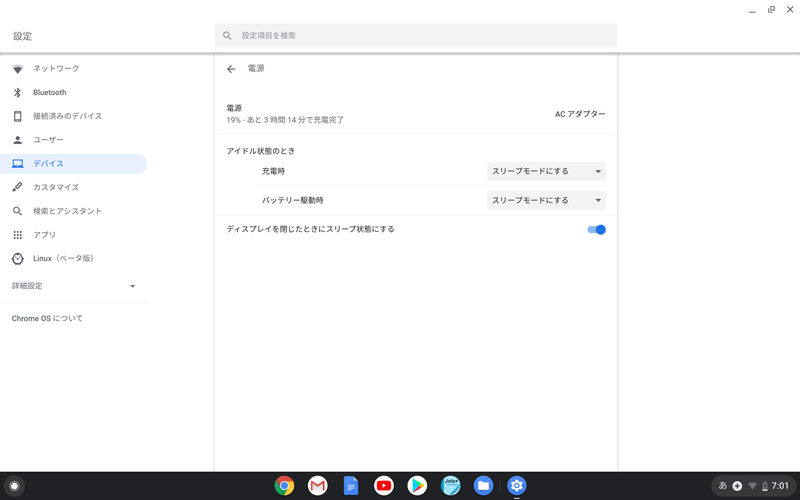
Task: Click the apps grid icon in the sidebar
Action: coord(17,235)
